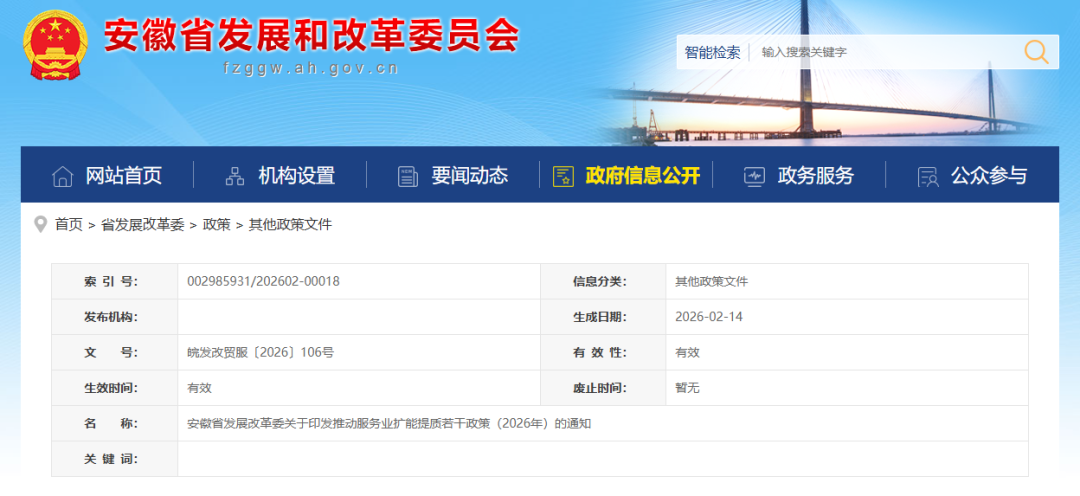Click the news icon beside 要闻动态

(x=407, y=176)
